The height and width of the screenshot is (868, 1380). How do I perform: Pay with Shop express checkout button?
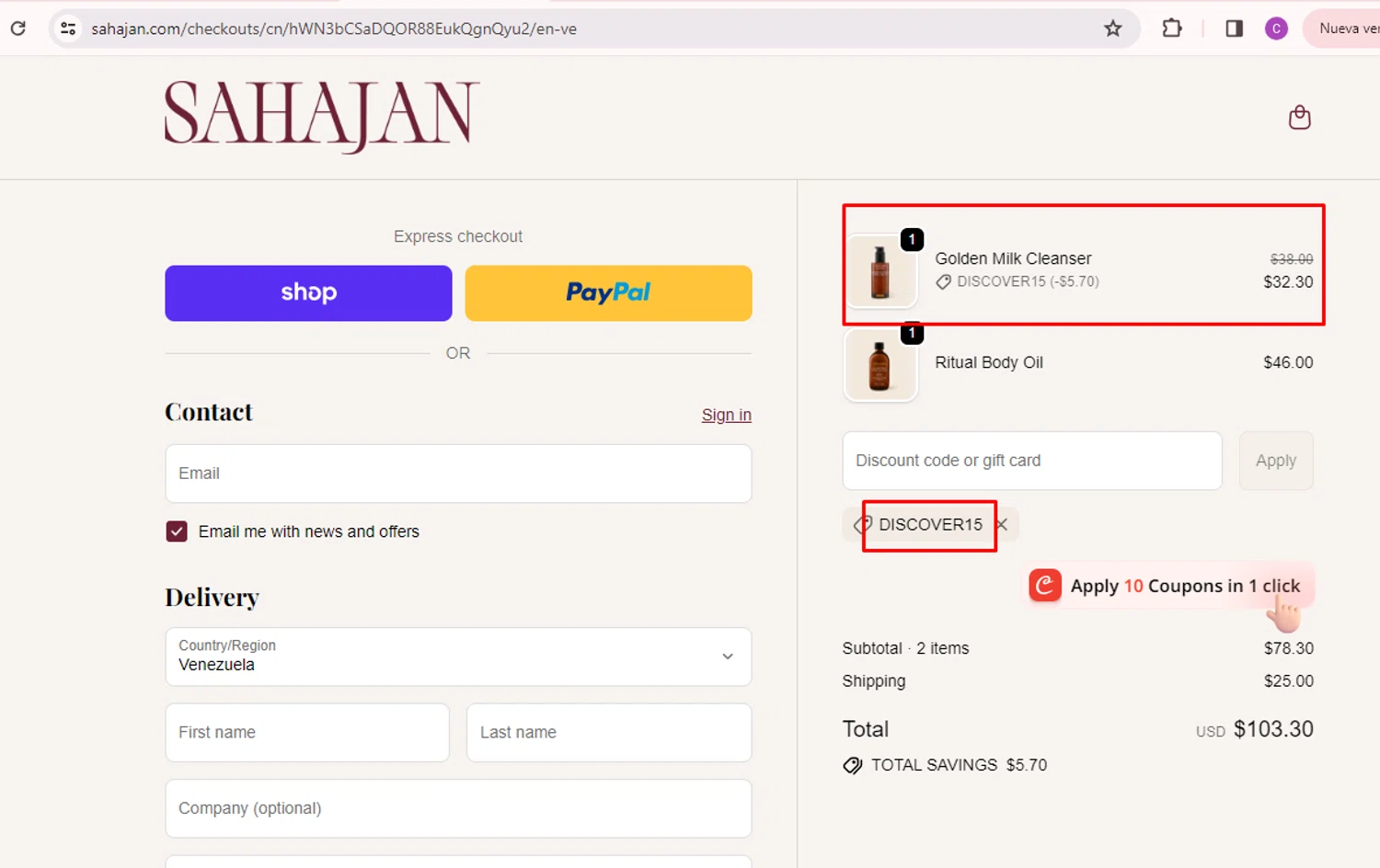click(308, 293)
